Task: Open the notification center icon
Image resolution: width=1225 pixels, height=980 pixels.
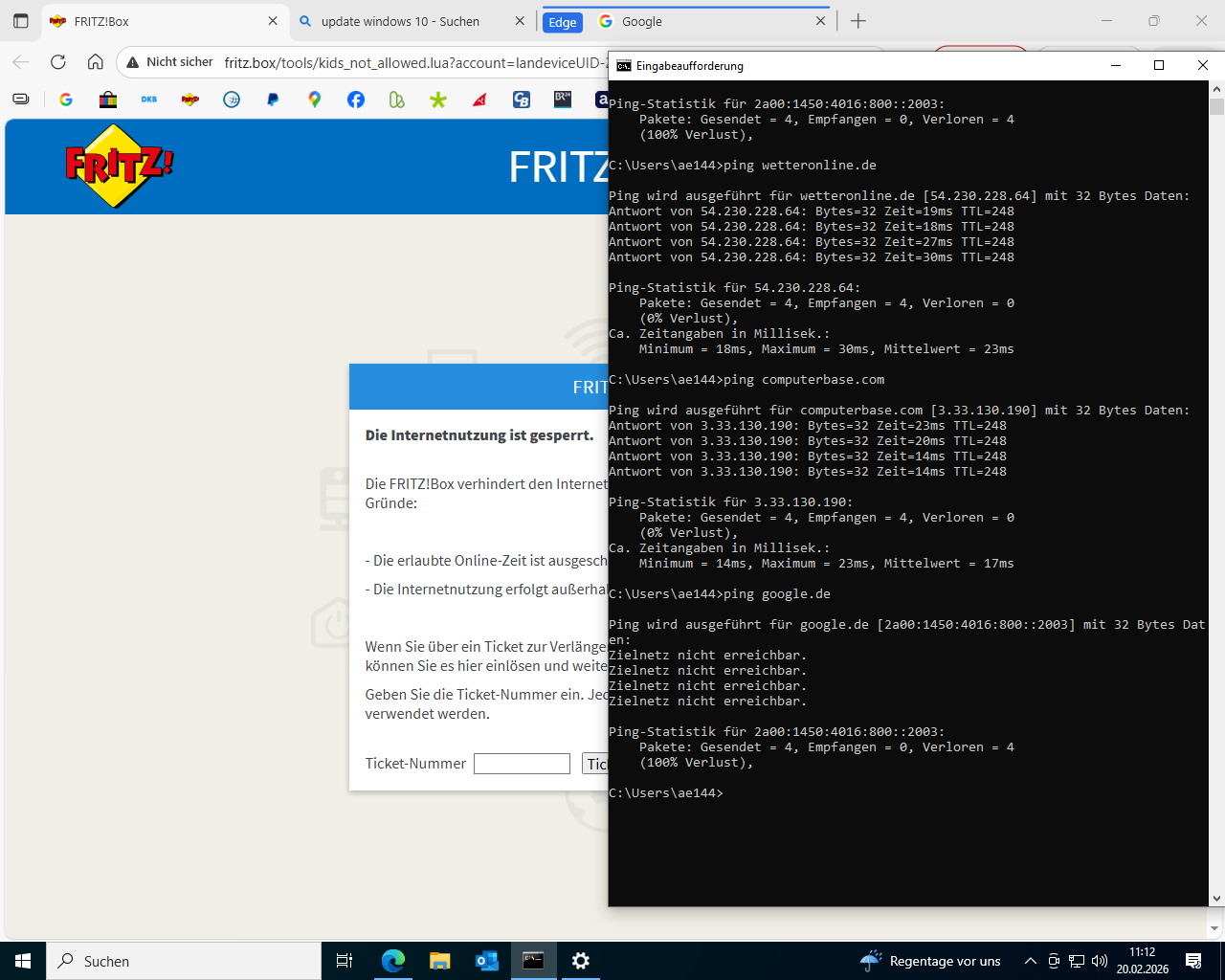Action: point(1193,961)
